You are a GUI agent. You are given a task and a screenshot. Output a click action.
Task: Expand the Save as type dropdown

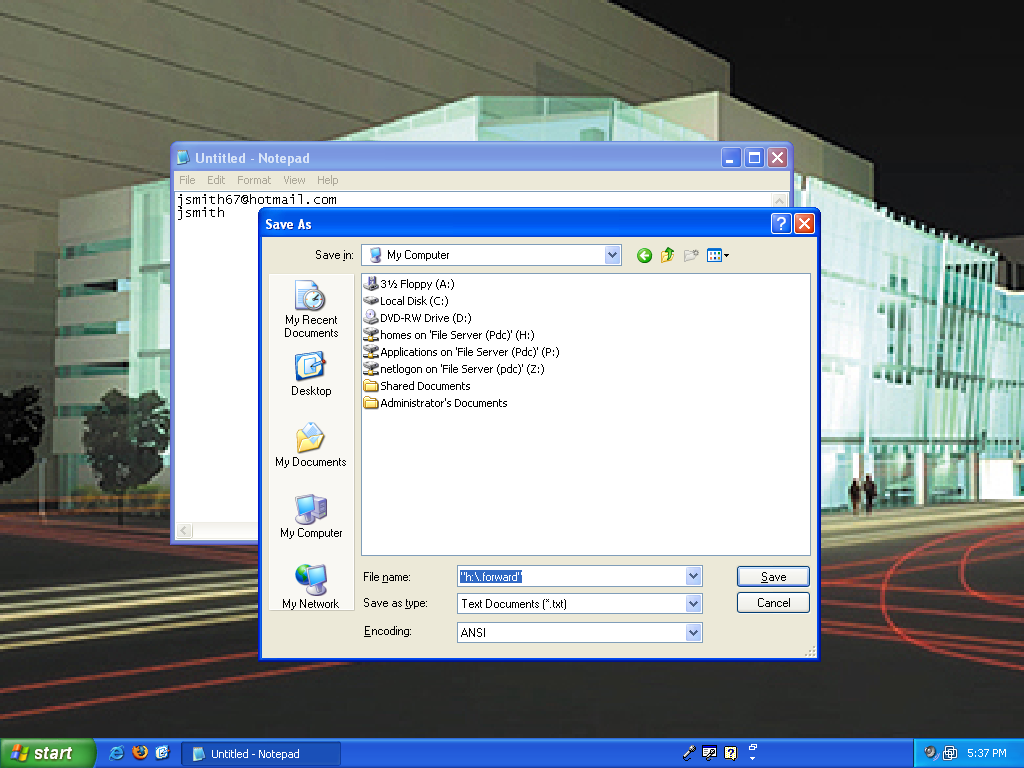(x=694, y=603)
